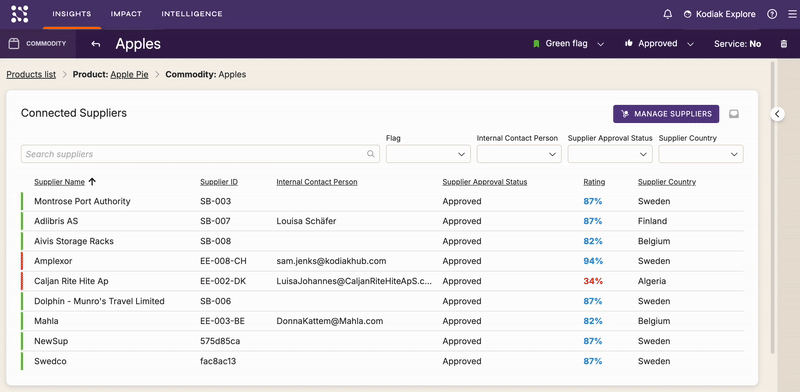Go to Products list breadcrumb
This screenshot has height=392, width=800.
[31, 75]
